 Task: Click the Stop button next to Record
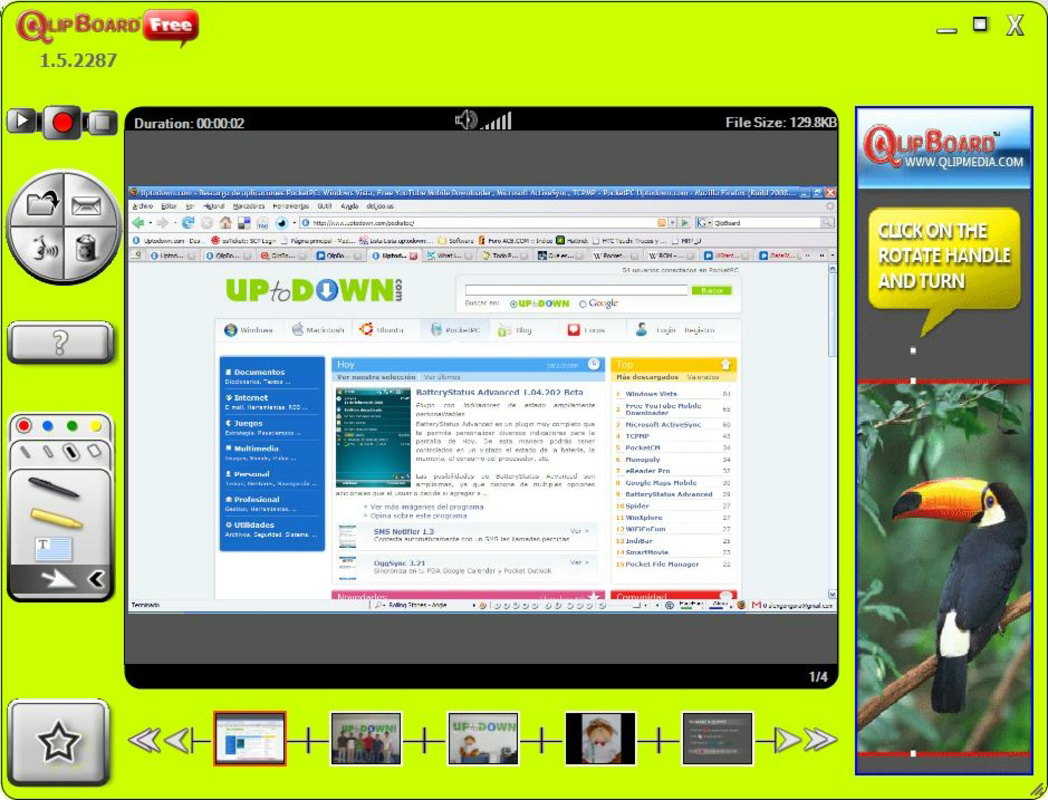point(101,122)
